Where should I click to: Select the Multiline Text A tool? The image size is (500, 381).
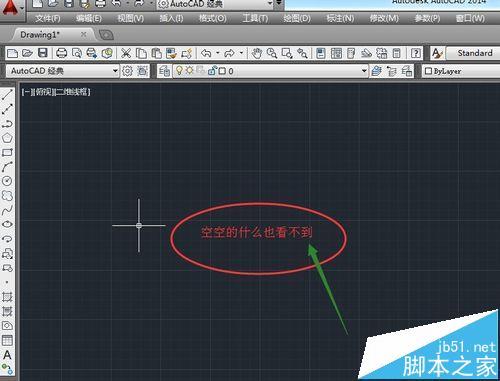[7, 355]
